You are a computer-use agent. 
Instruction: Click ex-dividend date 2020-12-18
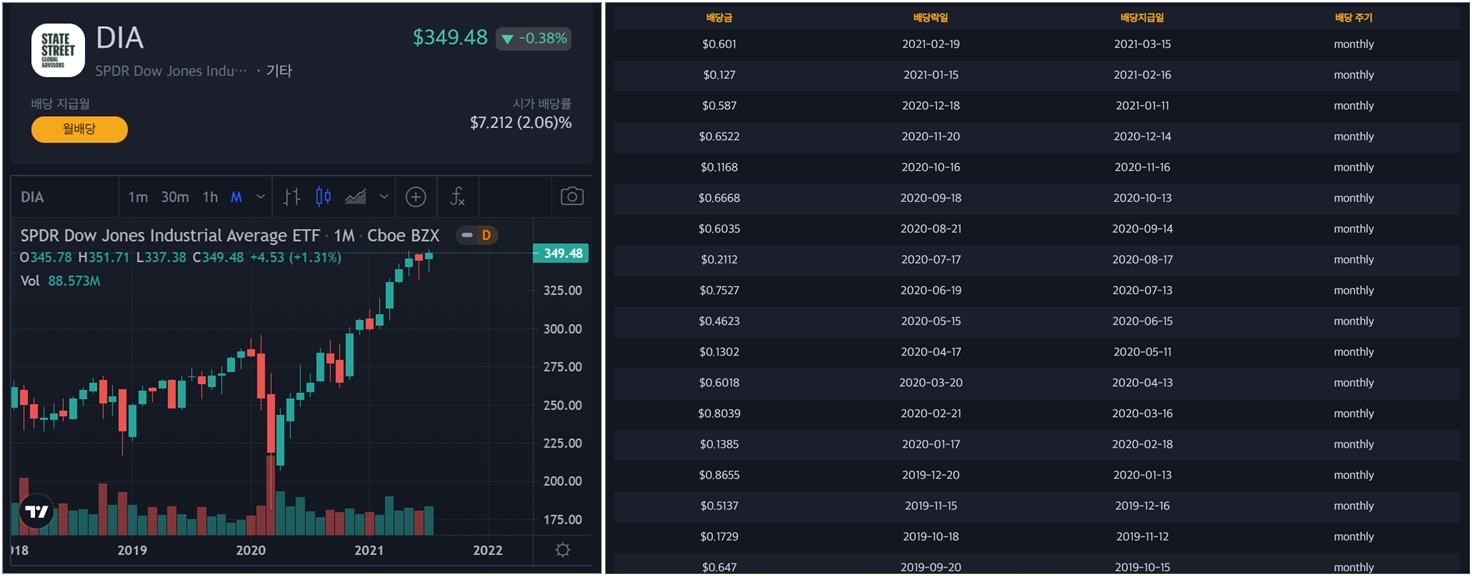pyautogui.click(x=930, y=106)
